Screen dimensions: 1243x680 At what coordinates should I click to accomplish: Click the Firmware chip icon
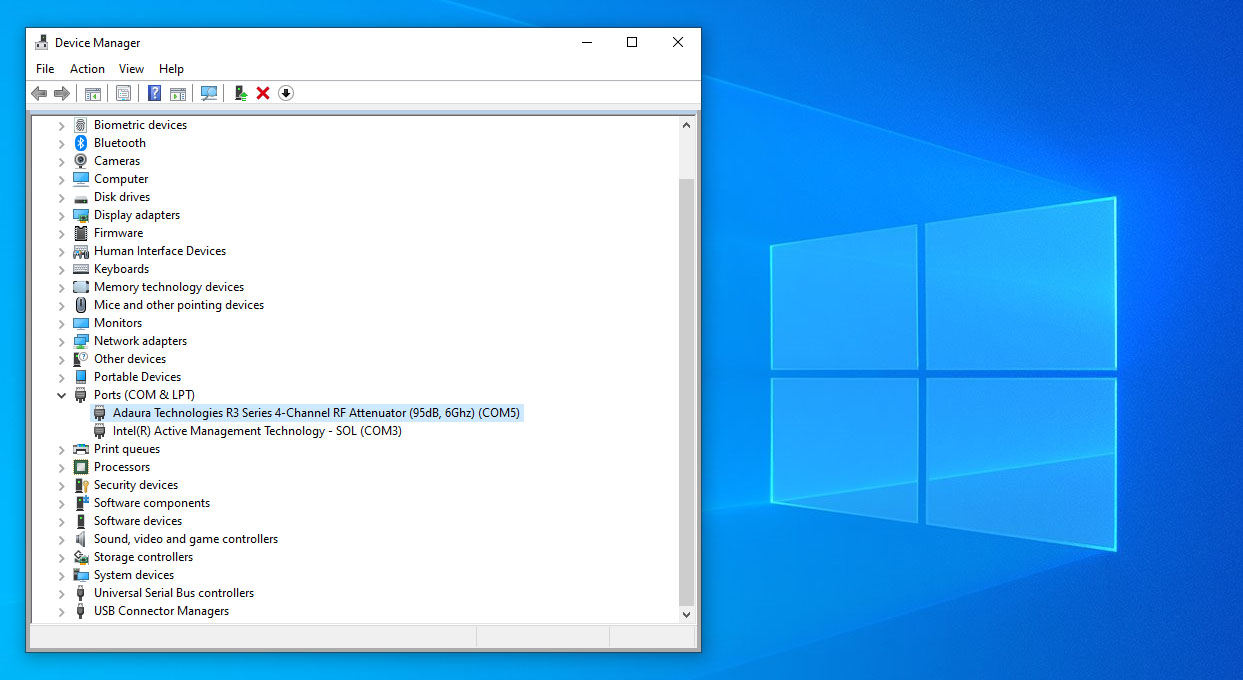coord(81,233)
